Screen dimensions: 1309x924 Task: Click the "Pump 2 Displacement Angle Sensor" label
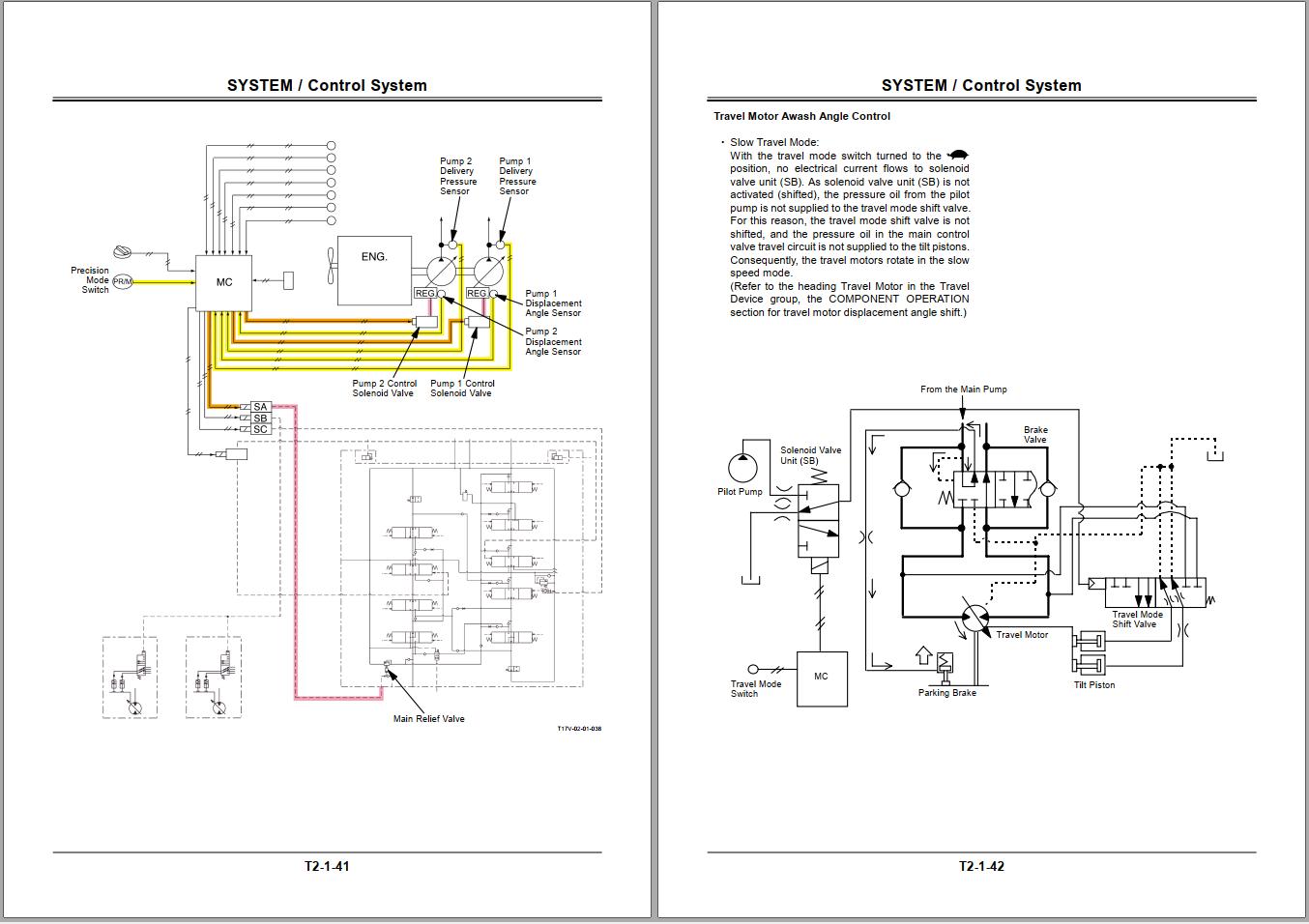tap(553, 341)
